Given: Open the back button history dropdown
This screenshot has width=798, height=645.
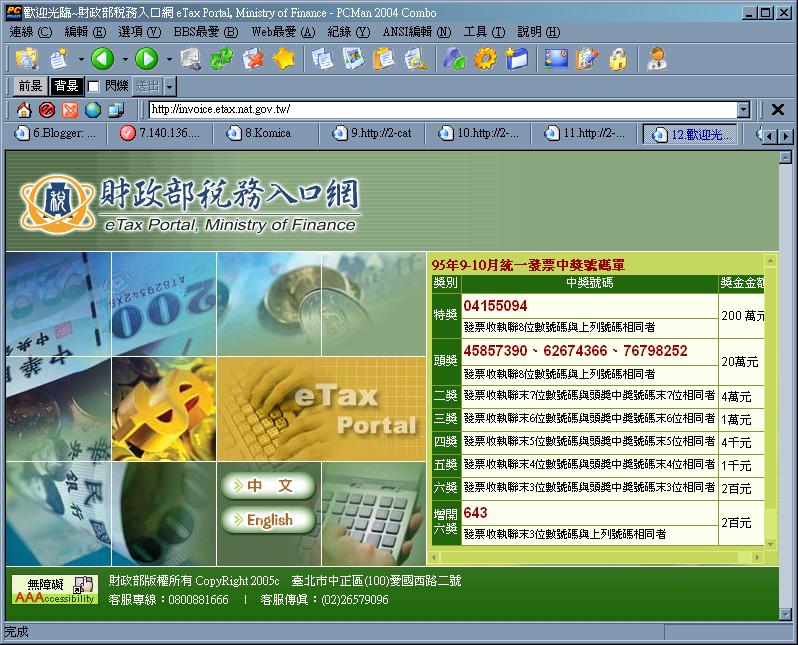Looking at the screenshot, I should pyautogui.click(x=125, y=59).
